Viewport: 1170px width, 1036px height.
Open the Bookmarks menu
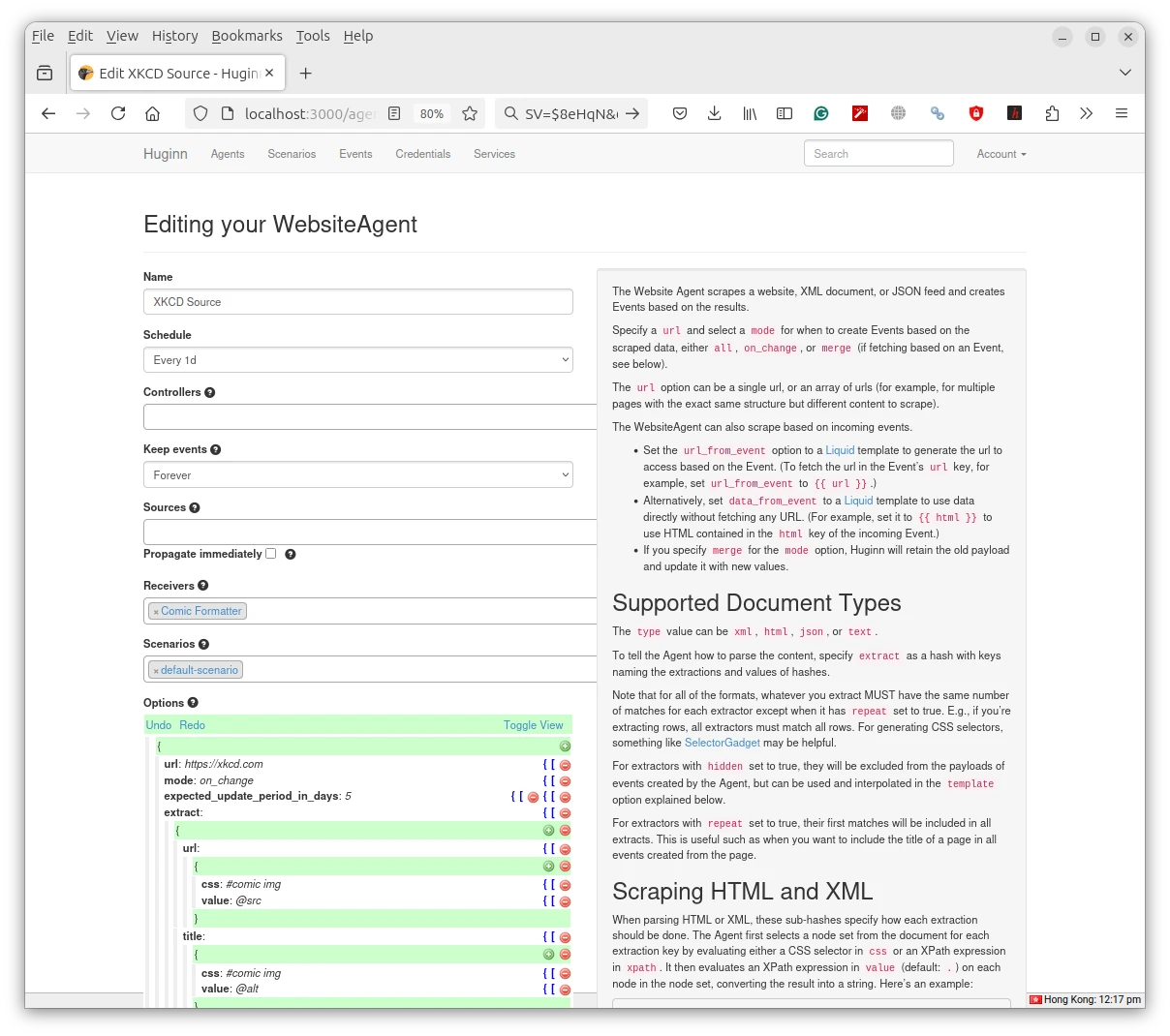pos(247,36)
